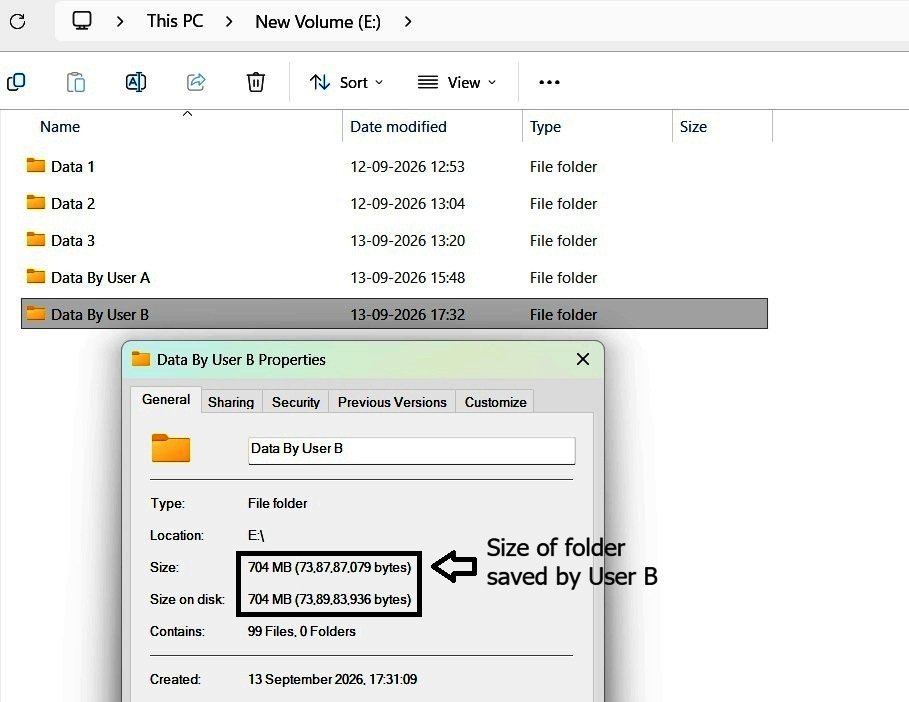Click the Share icon in toolbar
Viewport: 909px width, 702px height.
coord(196,82)
